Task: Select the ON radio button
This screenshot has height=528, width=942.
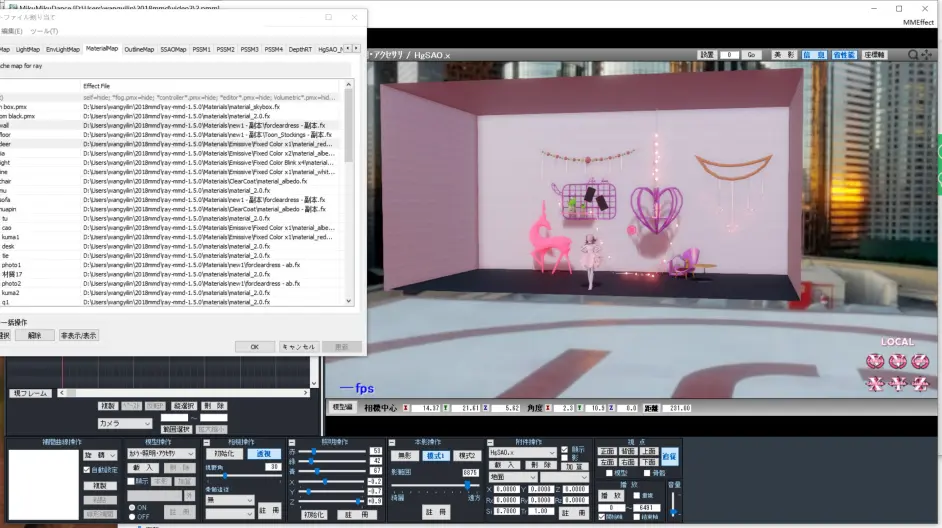Action: 132,508
